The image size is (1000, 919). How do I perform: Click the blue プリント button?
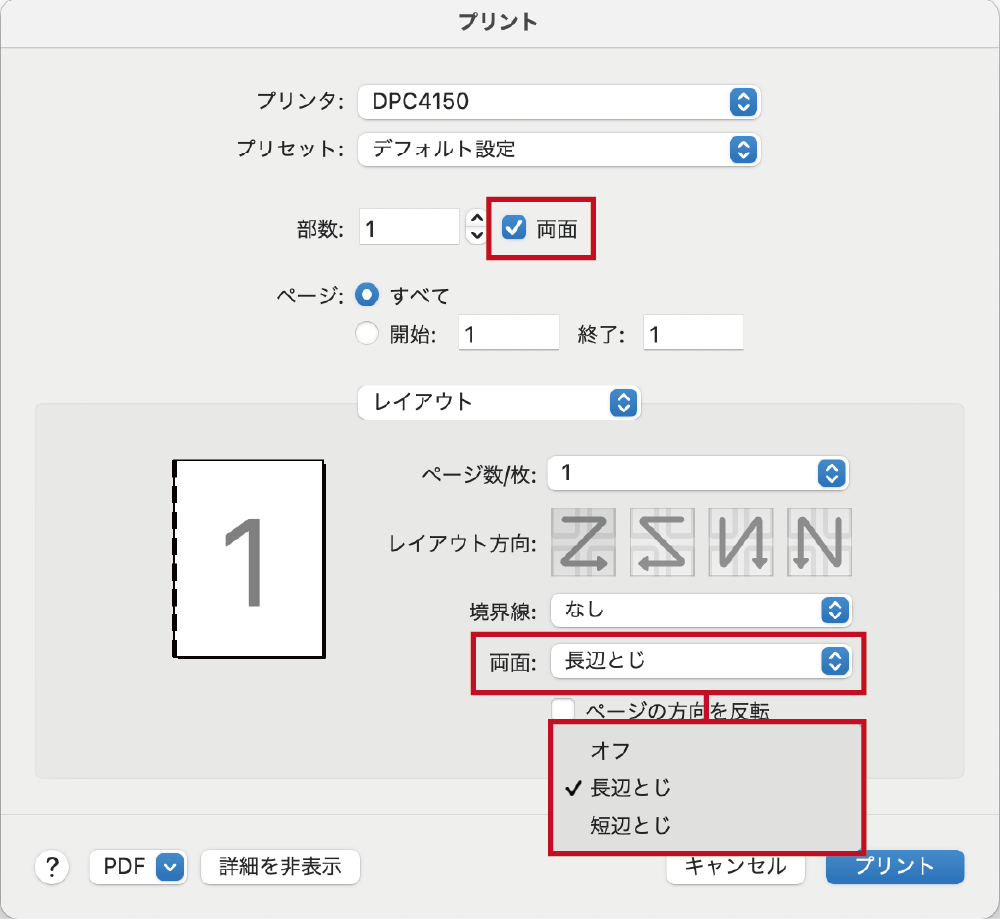pos(894,866)
